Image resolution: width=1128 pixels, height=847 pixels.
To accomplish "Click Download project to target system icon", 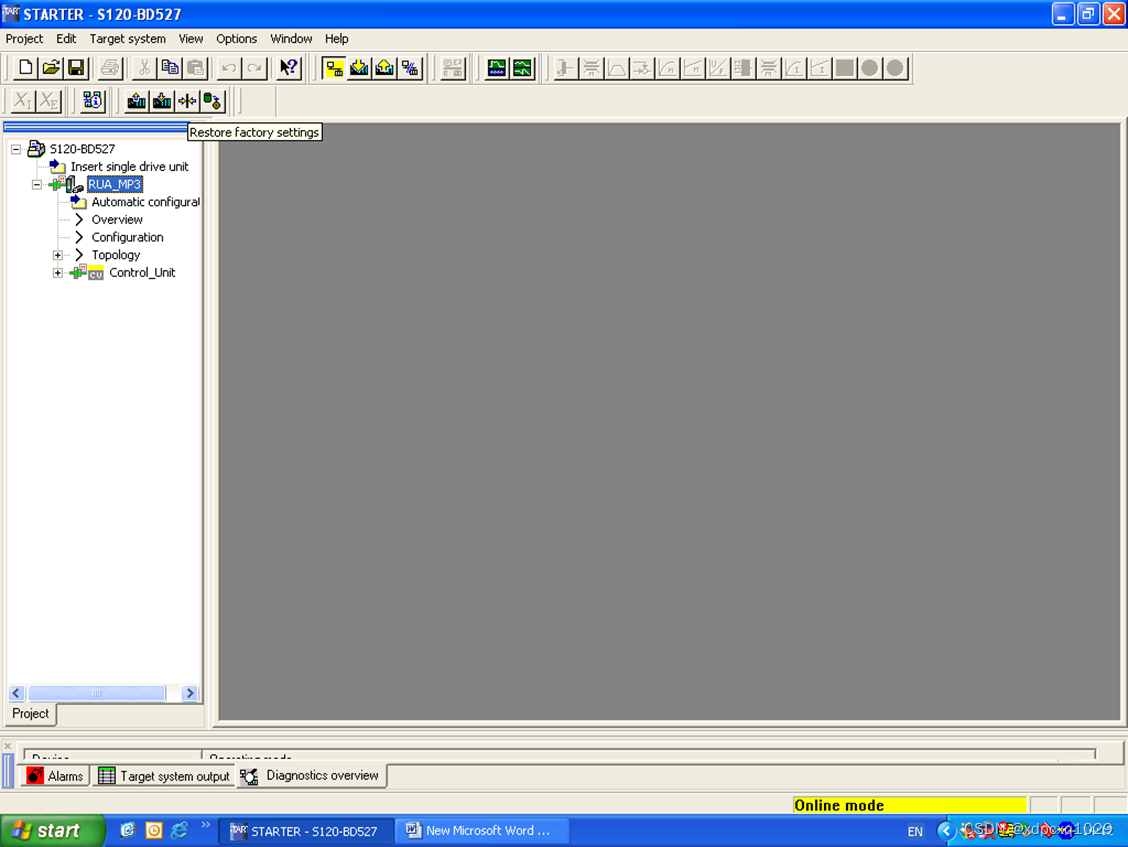I will click(x=359, y=68).
